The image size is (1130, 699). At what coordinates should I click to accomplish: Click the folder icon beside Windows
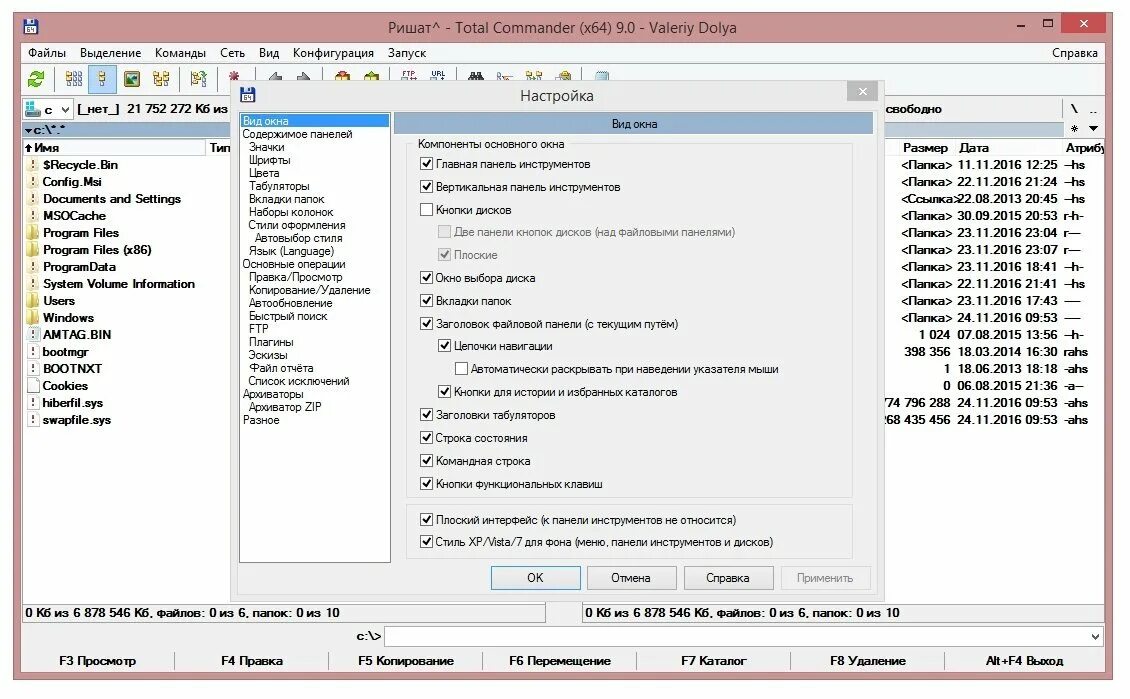(32, 318)
